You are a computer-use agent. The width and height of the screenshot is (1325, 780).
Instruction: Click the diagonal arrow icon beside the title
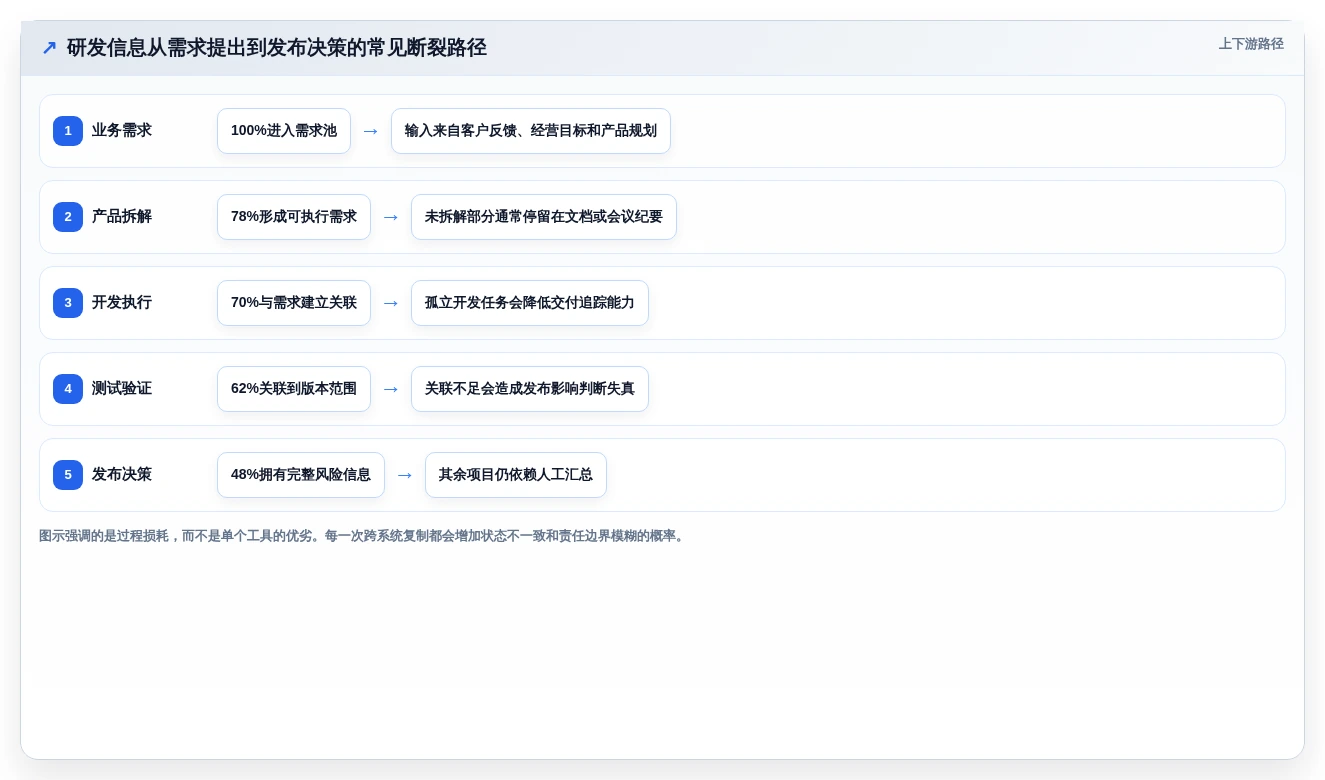[49, 48]
